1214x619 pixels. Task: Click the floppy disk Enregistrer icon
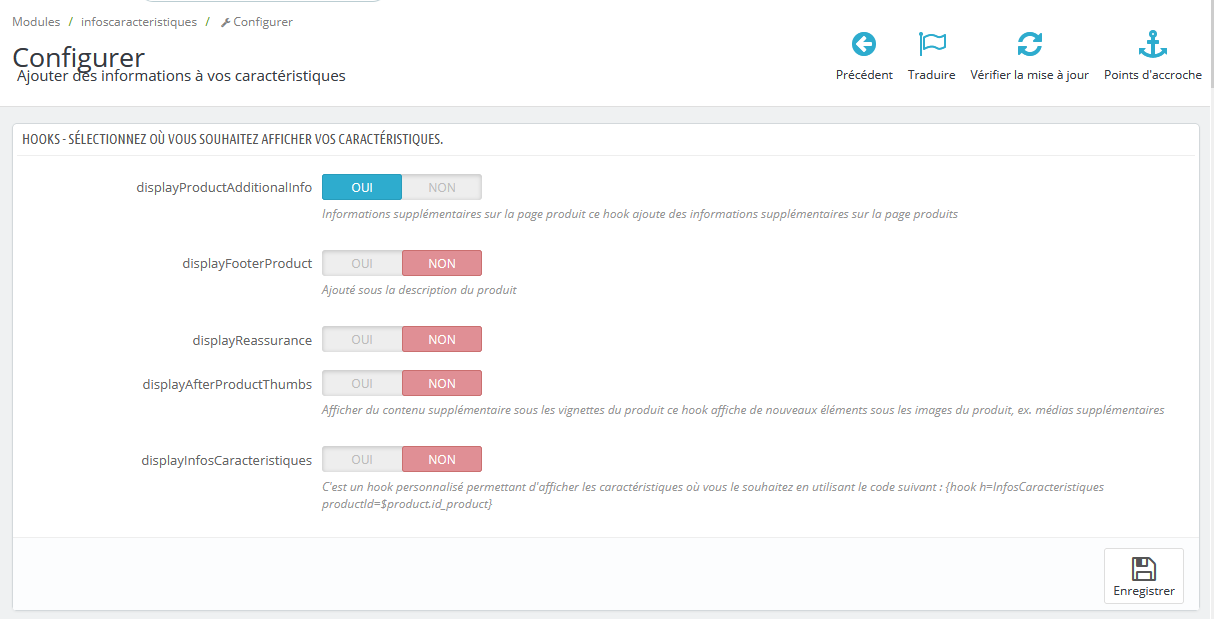coord(1144,569)
